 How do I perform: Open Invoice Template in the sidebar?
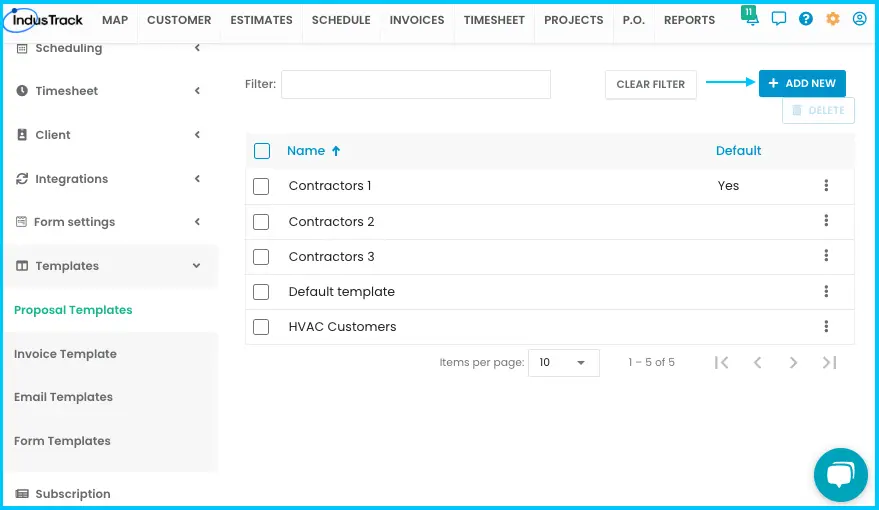pos(65,354)
